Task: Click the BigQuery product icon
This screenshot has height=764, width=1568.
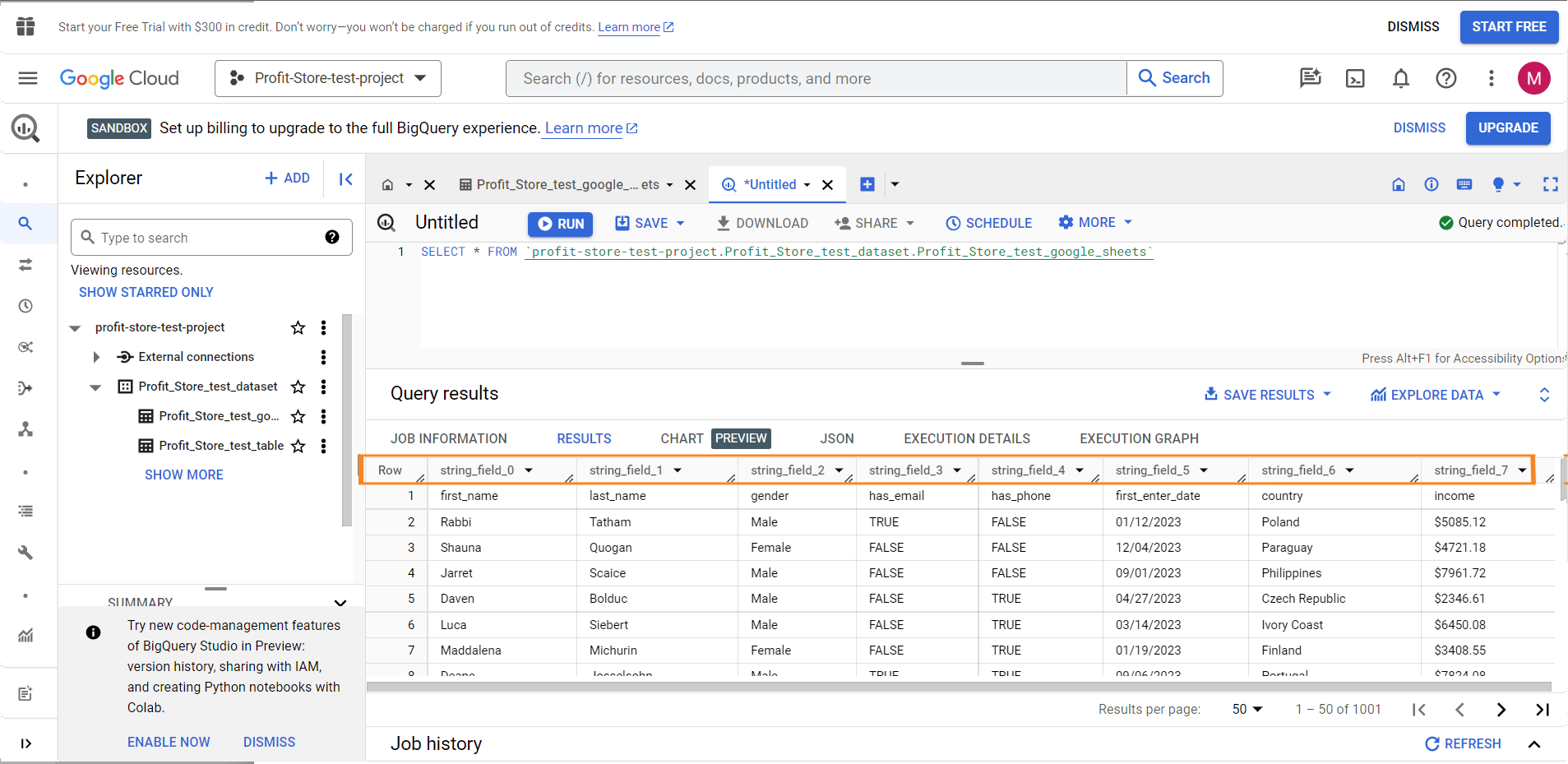Action: (25, 128)
